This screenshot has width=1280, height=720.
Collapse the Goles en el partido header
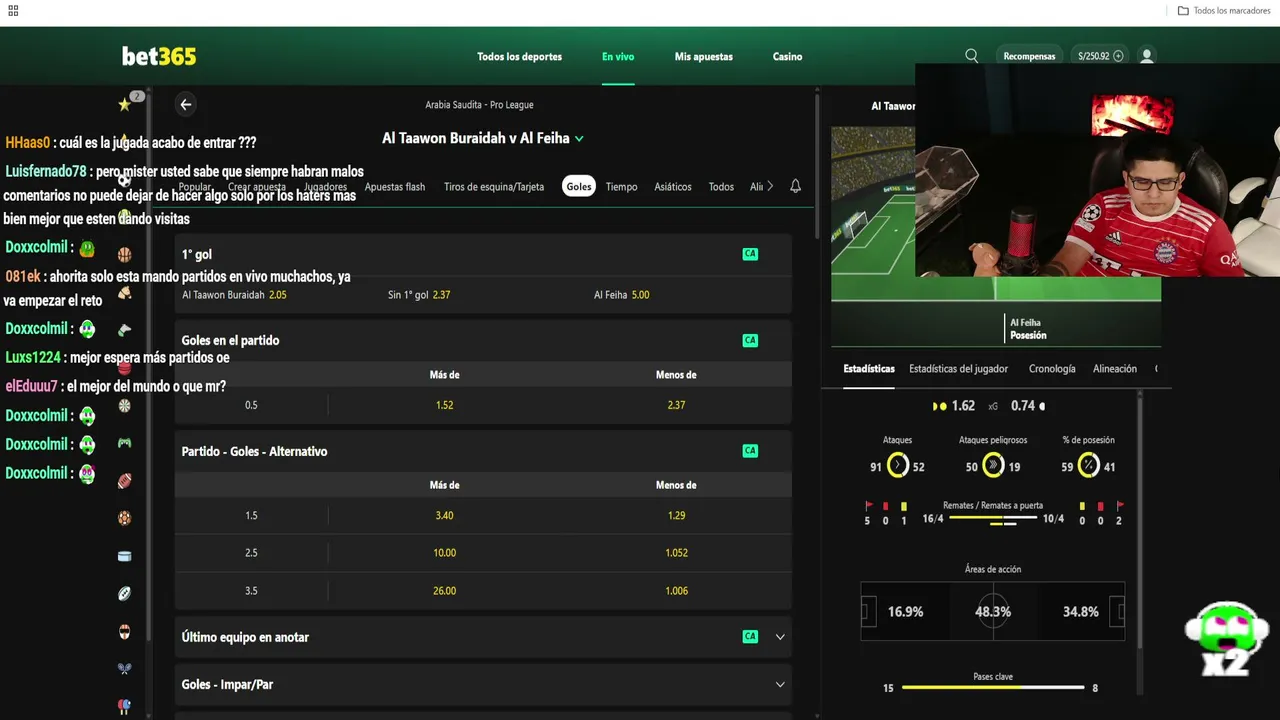(483, 340)
